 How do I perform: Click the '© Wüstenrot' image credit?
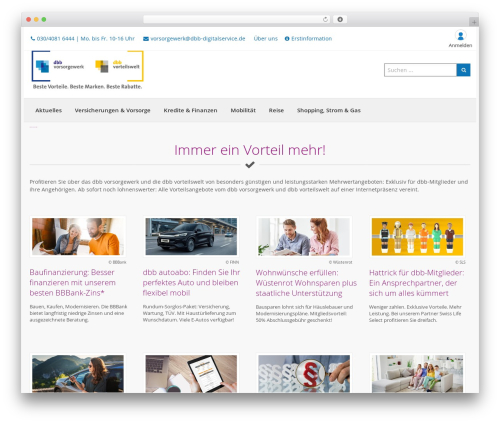340,262
